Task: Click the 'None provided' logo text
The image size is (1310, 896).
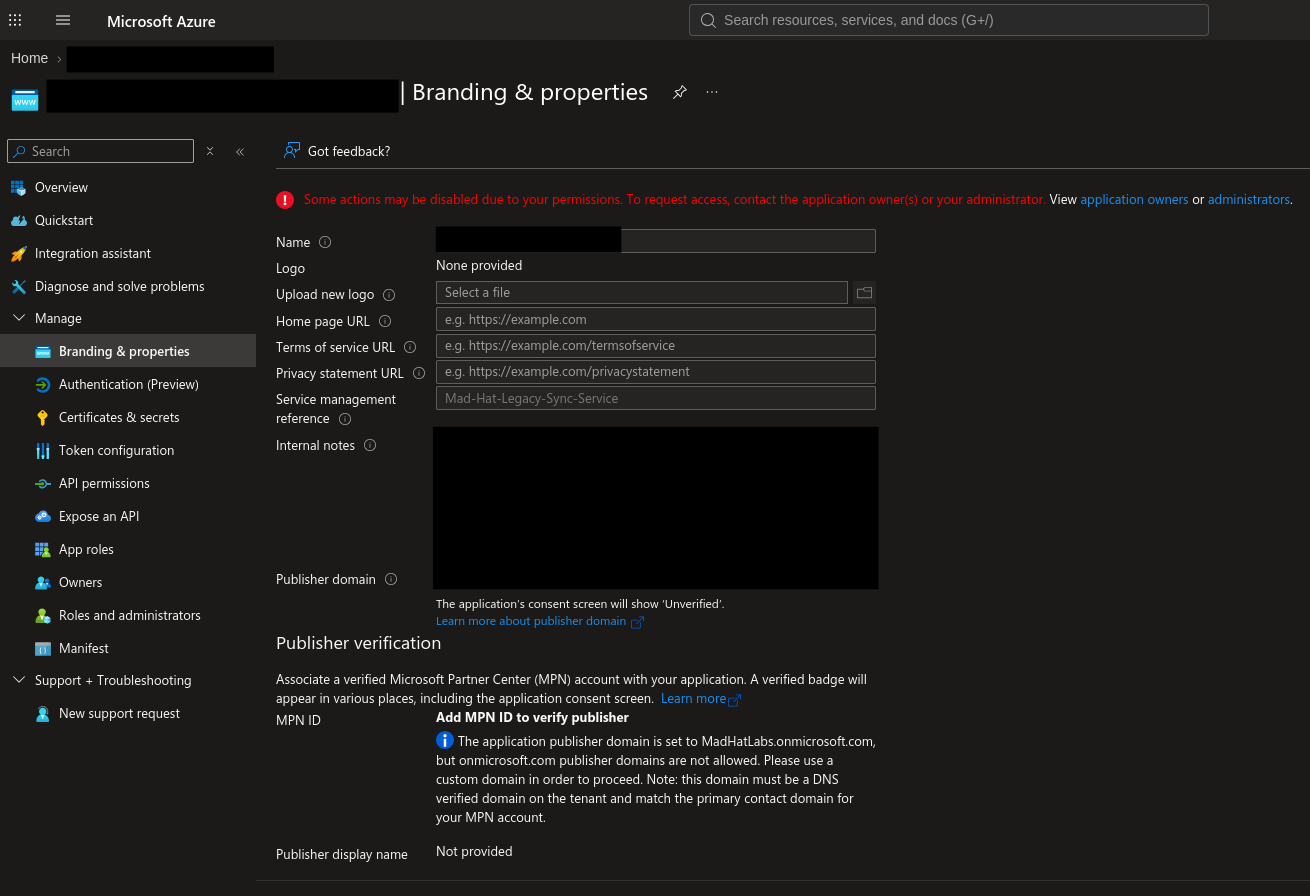Action: point(479,265)
